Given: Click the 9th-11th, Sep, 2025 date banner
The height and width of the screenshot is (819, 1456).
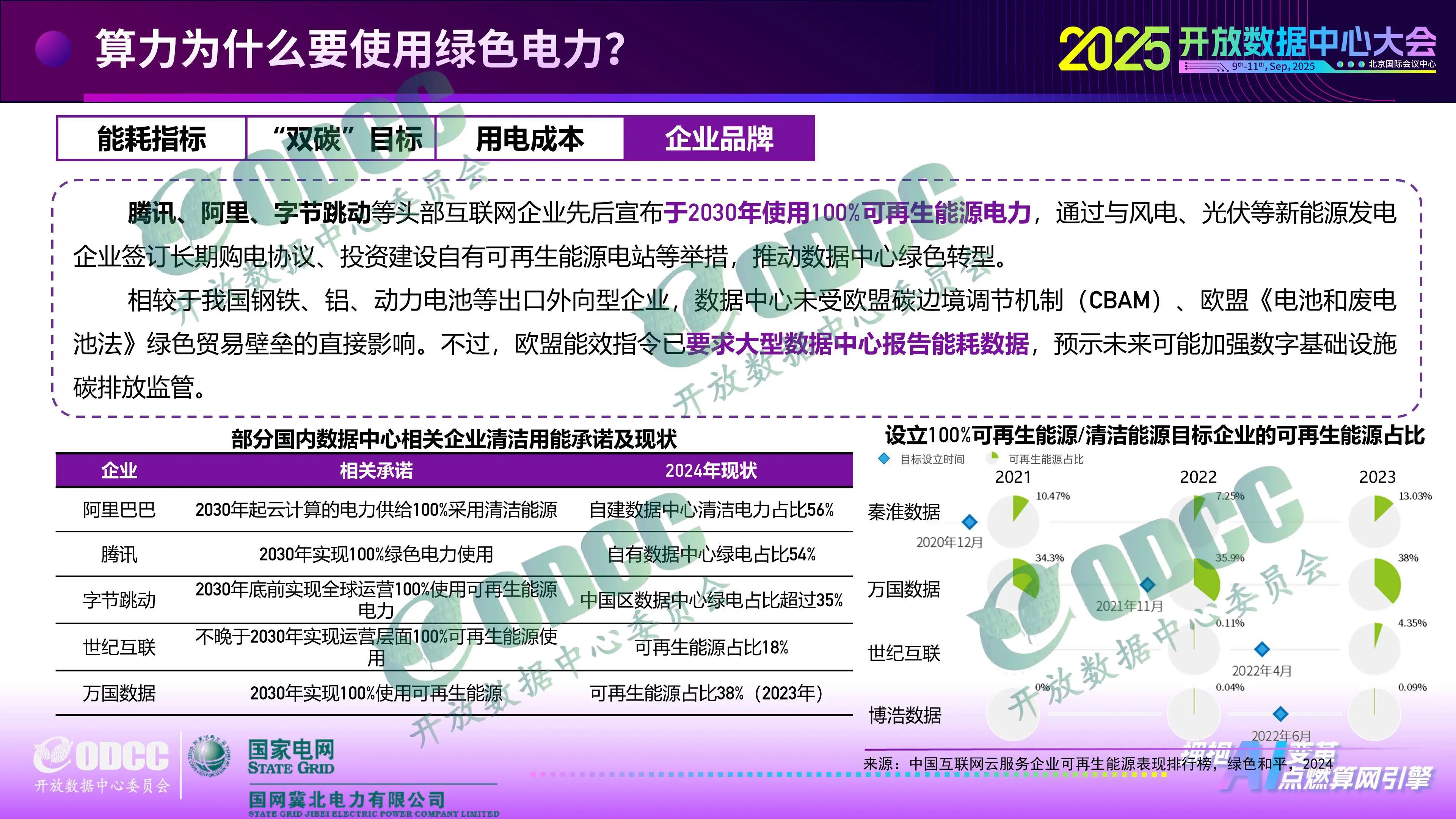Looking at the screenshot, I should [x=1273, y=66].
